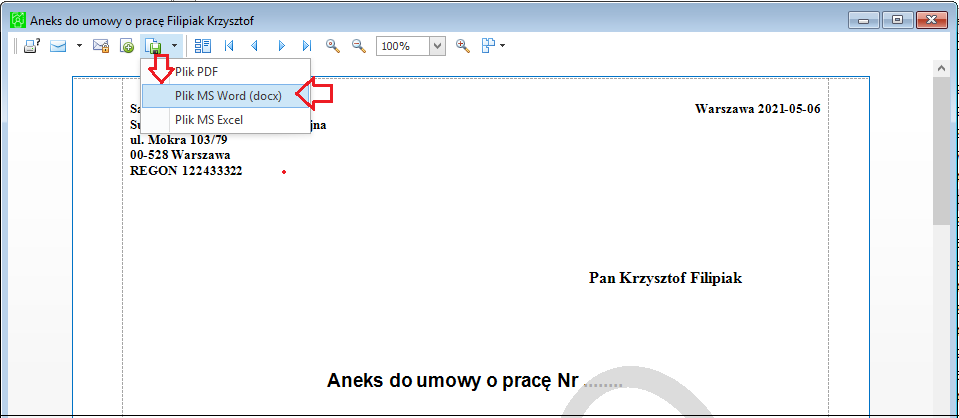Click the text 'Warszawa 2021-05-06'
Screen dimensions: 959x418
(x=758, y=110)
